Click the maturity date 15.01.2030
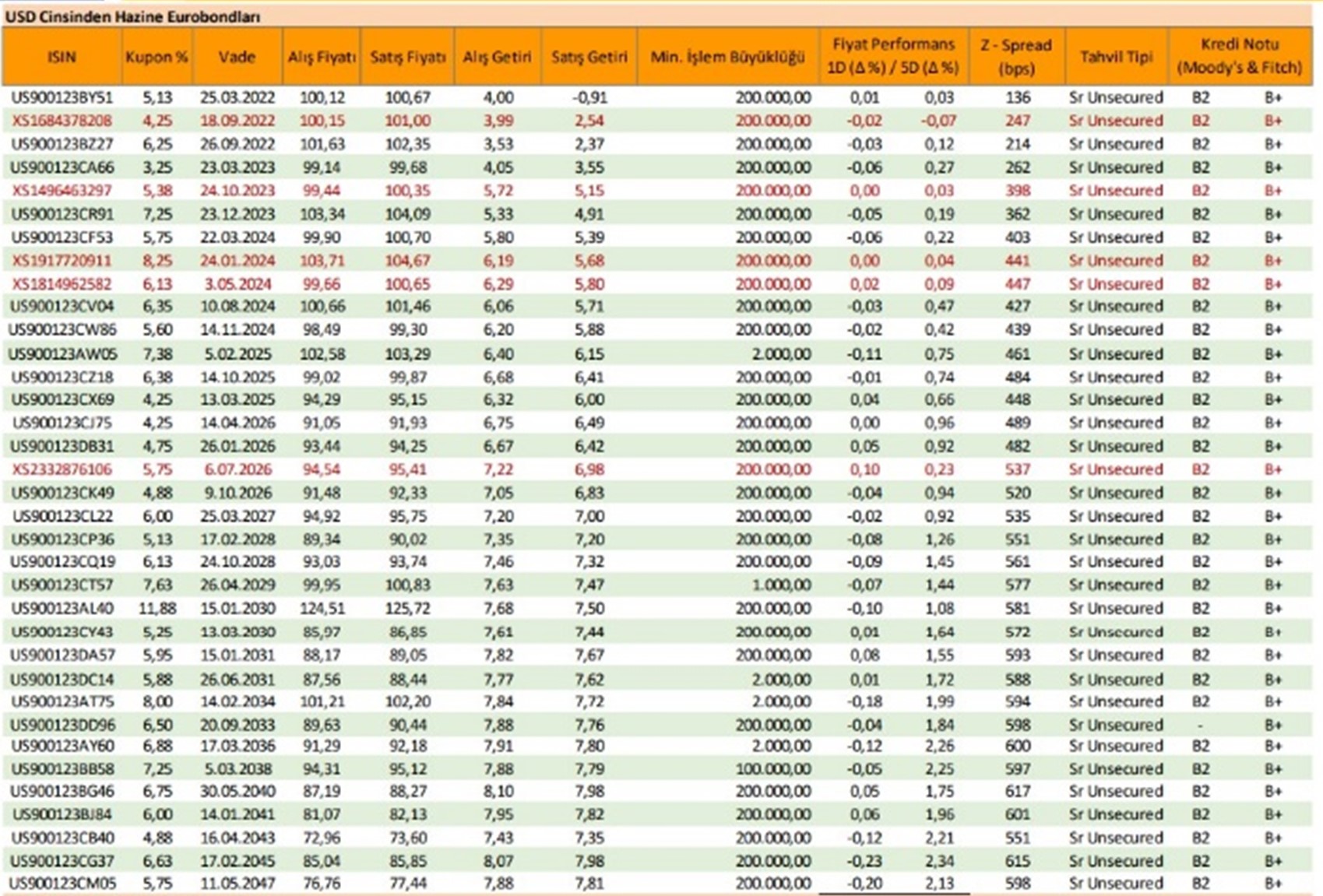The height and width of the screenshot is (896, 1323). pyautogui.click(x=238, y=608)
